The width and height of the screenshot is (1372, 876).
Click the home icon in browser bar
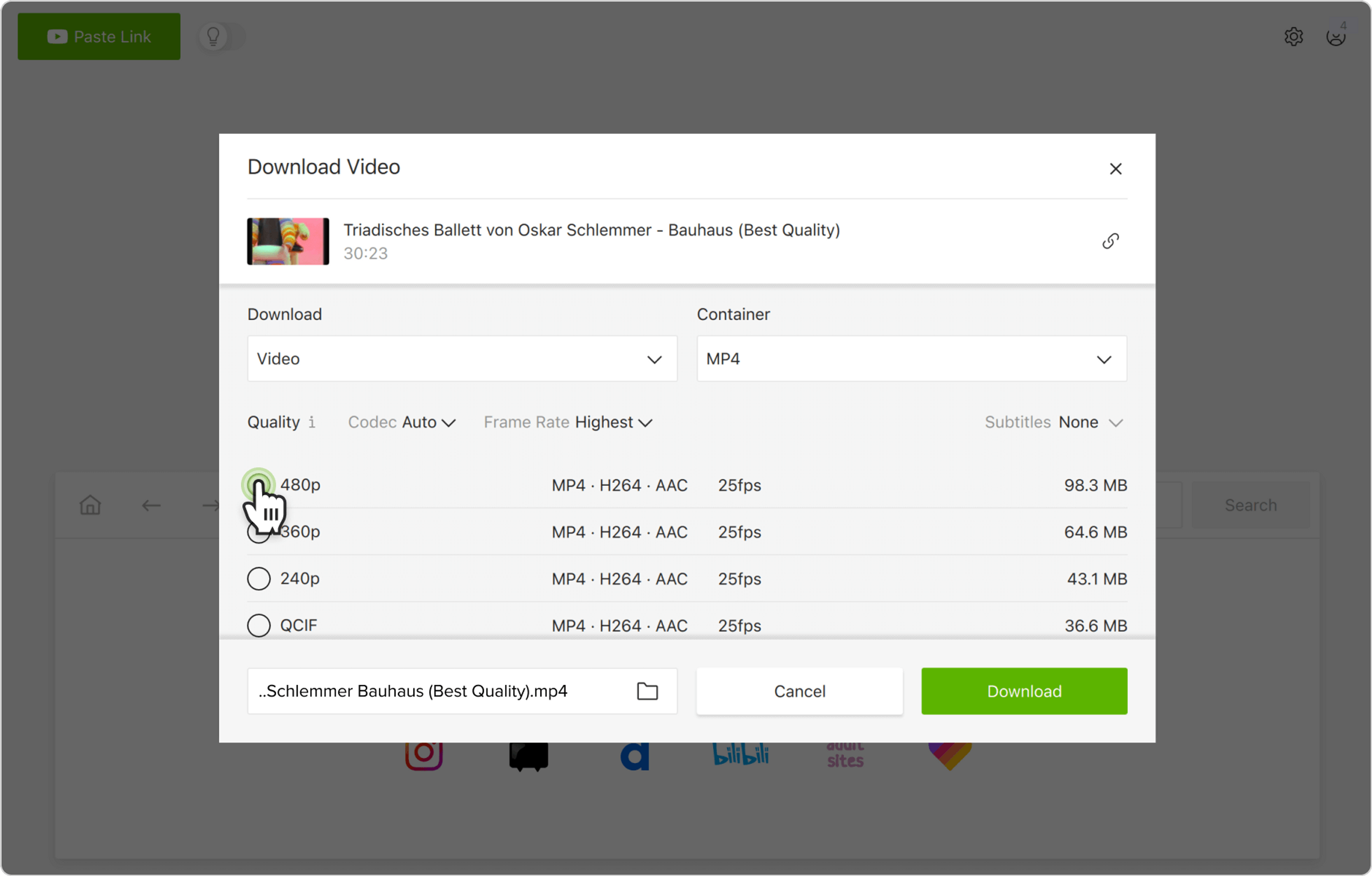pyautogui.click(x=90, y=505)
